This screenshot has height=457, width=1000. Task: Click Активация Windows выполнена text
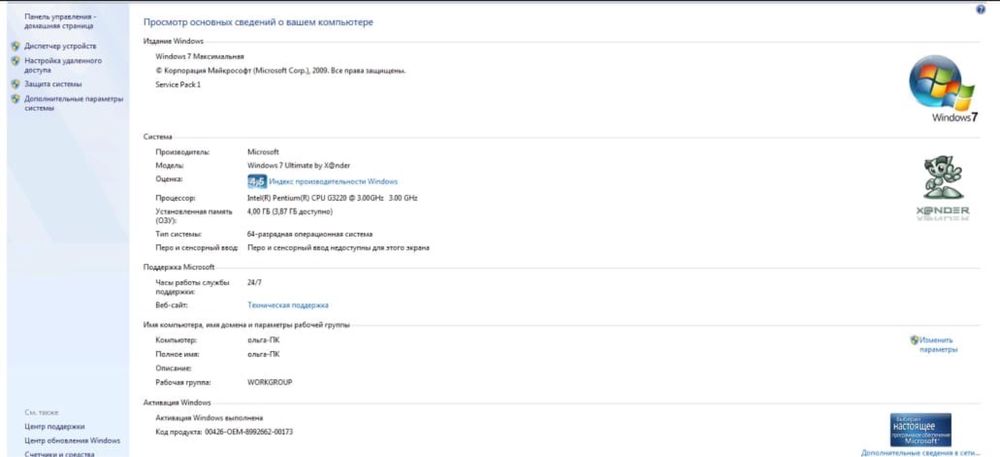[209, 418]
